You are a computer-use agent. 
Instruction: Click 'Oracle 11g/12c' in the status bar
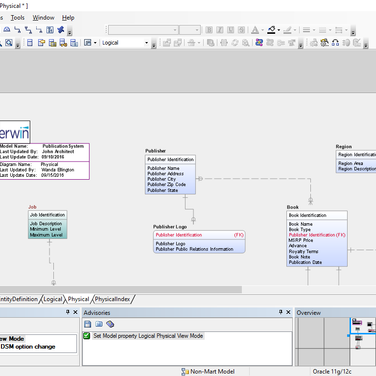point(332,371)
